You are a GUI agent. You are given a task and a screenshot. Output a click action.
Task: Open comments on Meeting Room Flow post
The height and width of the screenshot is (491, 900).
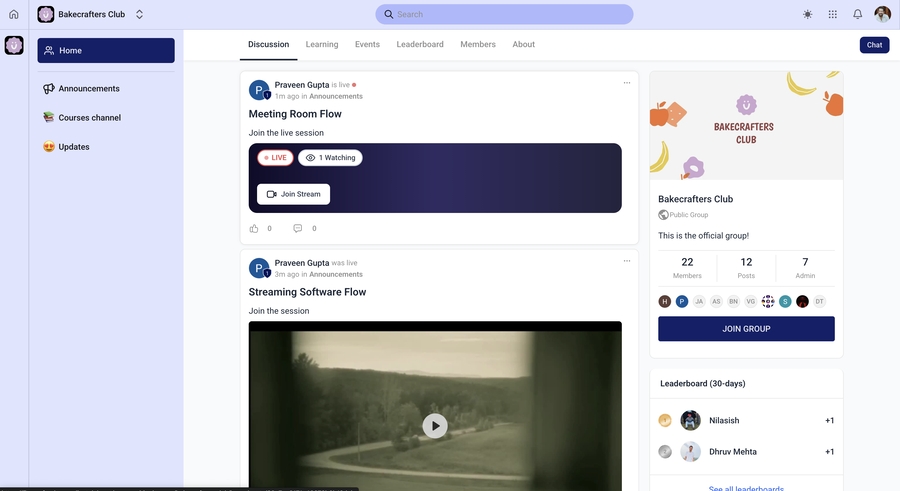click(298, 229)
